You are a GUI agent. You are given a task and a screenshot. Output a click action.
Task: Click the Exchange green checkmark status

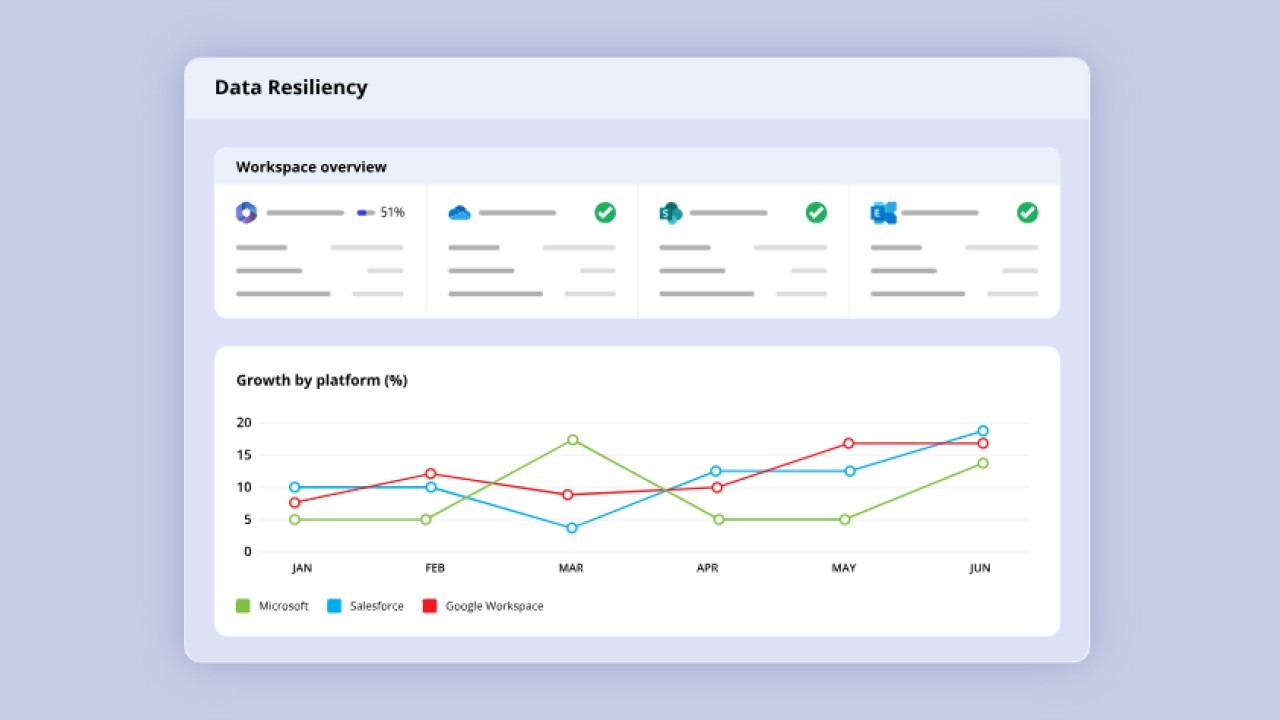(x=1027, y=212)
